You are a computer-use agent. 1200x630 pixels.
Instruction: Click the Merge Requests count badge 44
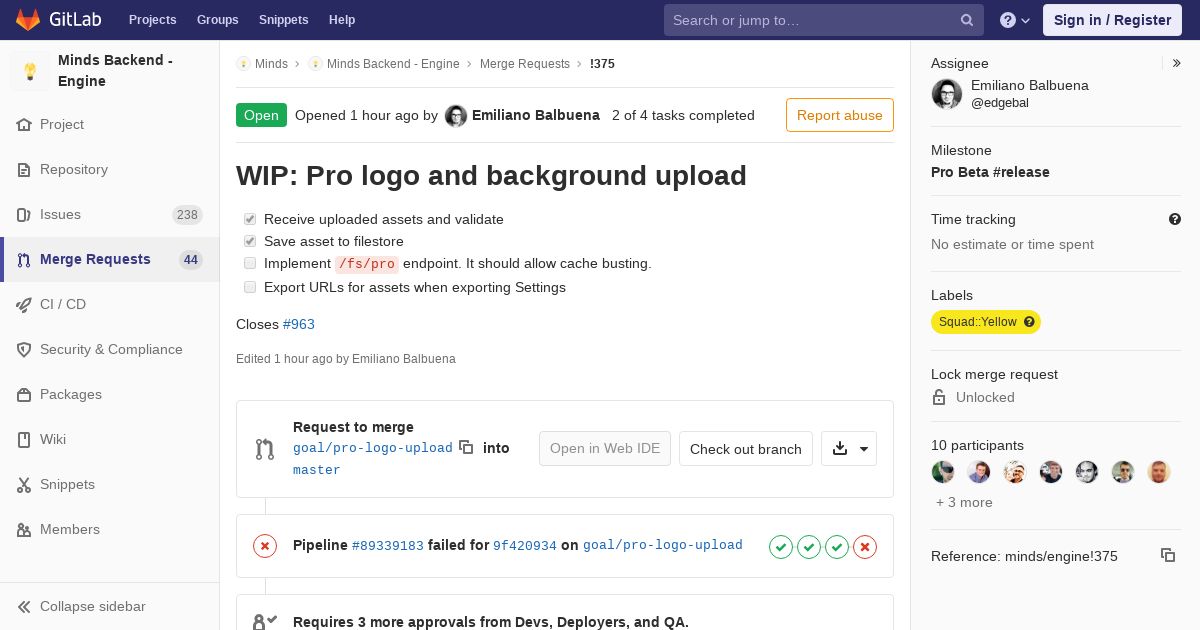pyautogui.click(x=190, y=260)
